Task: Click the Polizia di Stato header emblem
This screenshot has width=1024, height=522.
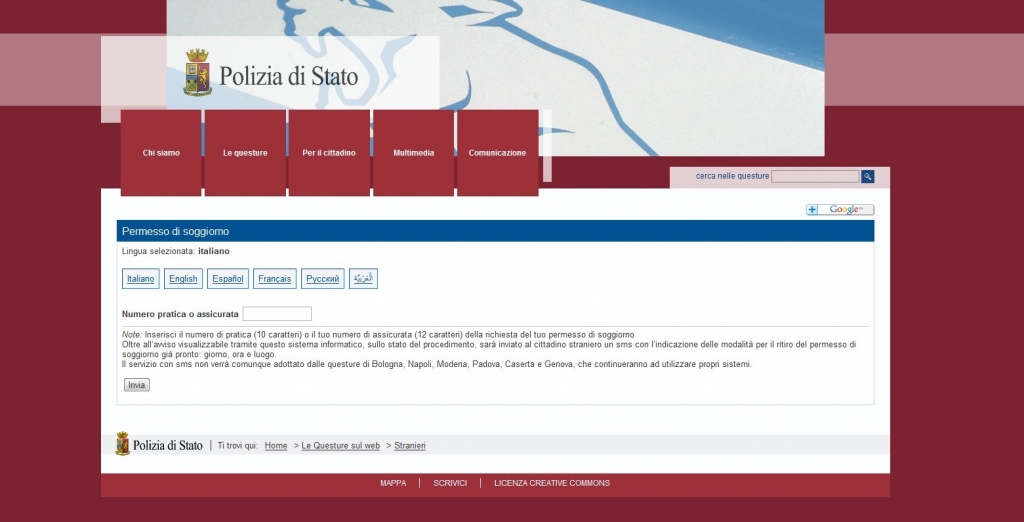Action: (x=198, y=73)
